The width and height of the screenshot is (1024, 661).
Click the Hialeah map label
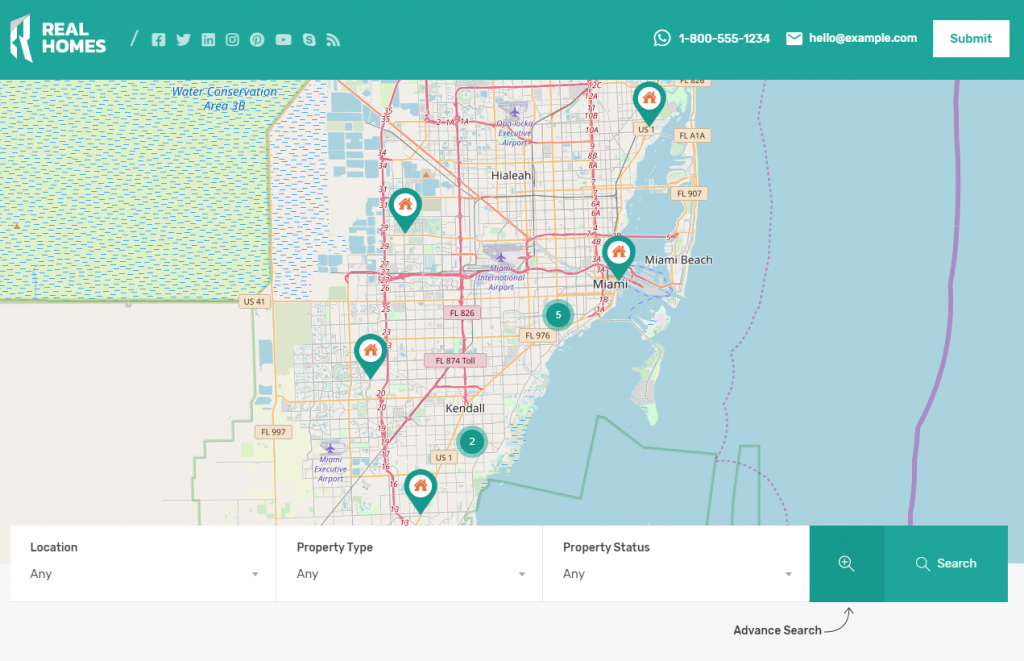pos(511,176)
